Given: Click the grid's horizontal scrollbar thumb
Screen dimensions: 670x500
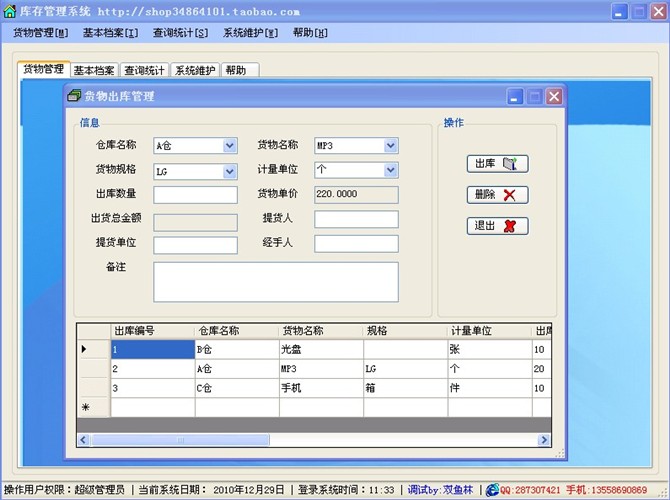Looking at the screenshot, I should click(180, 440).
